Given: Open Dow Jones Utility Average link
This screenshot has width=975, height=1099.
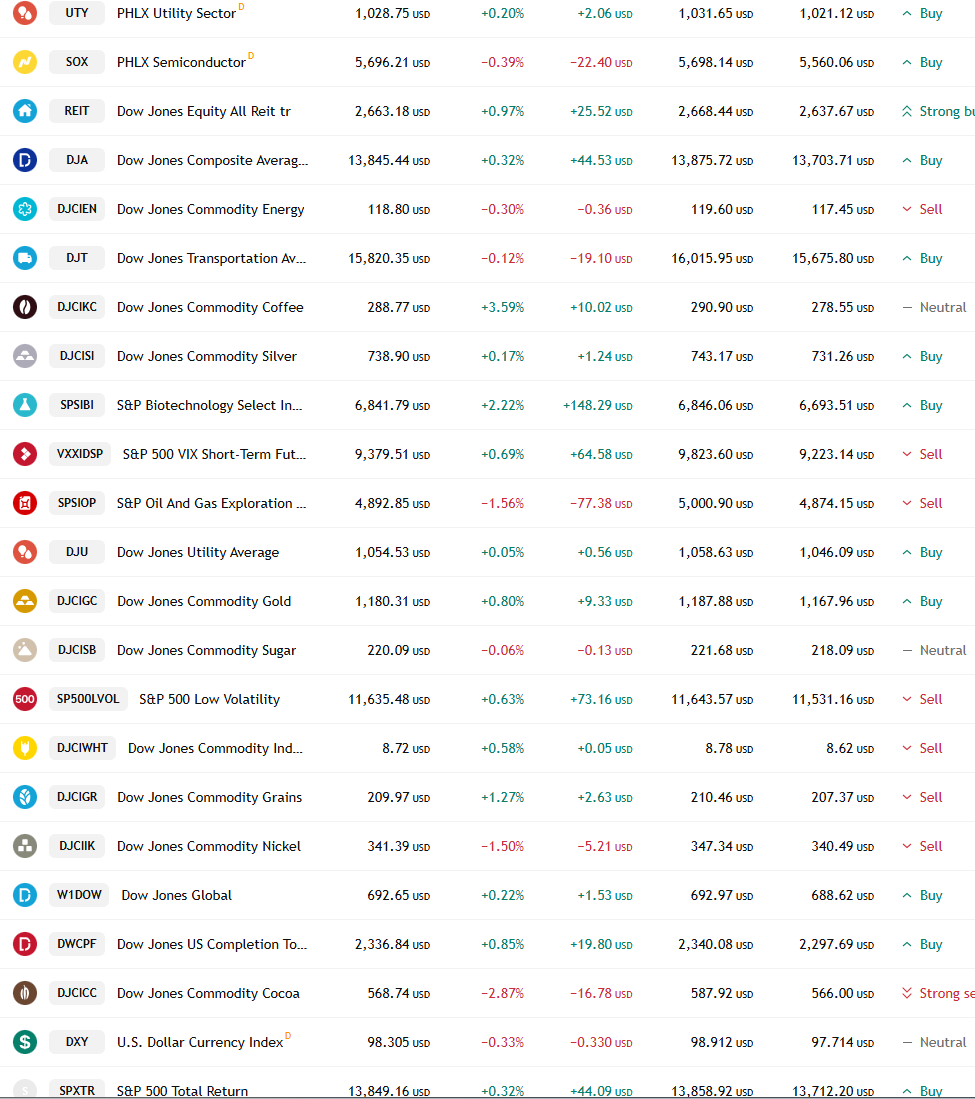Looking at the screenshot, I should click(198, 552).
